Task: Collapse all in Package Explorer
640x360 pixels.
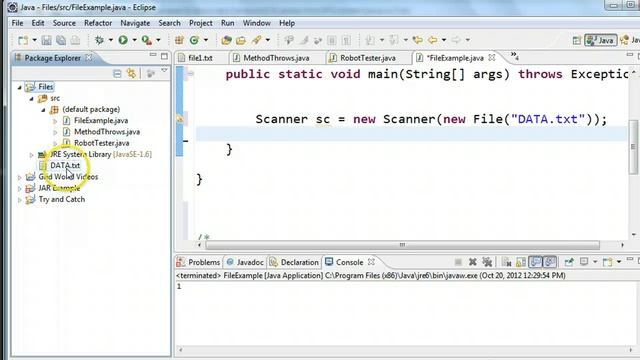Action: point(117,73)
